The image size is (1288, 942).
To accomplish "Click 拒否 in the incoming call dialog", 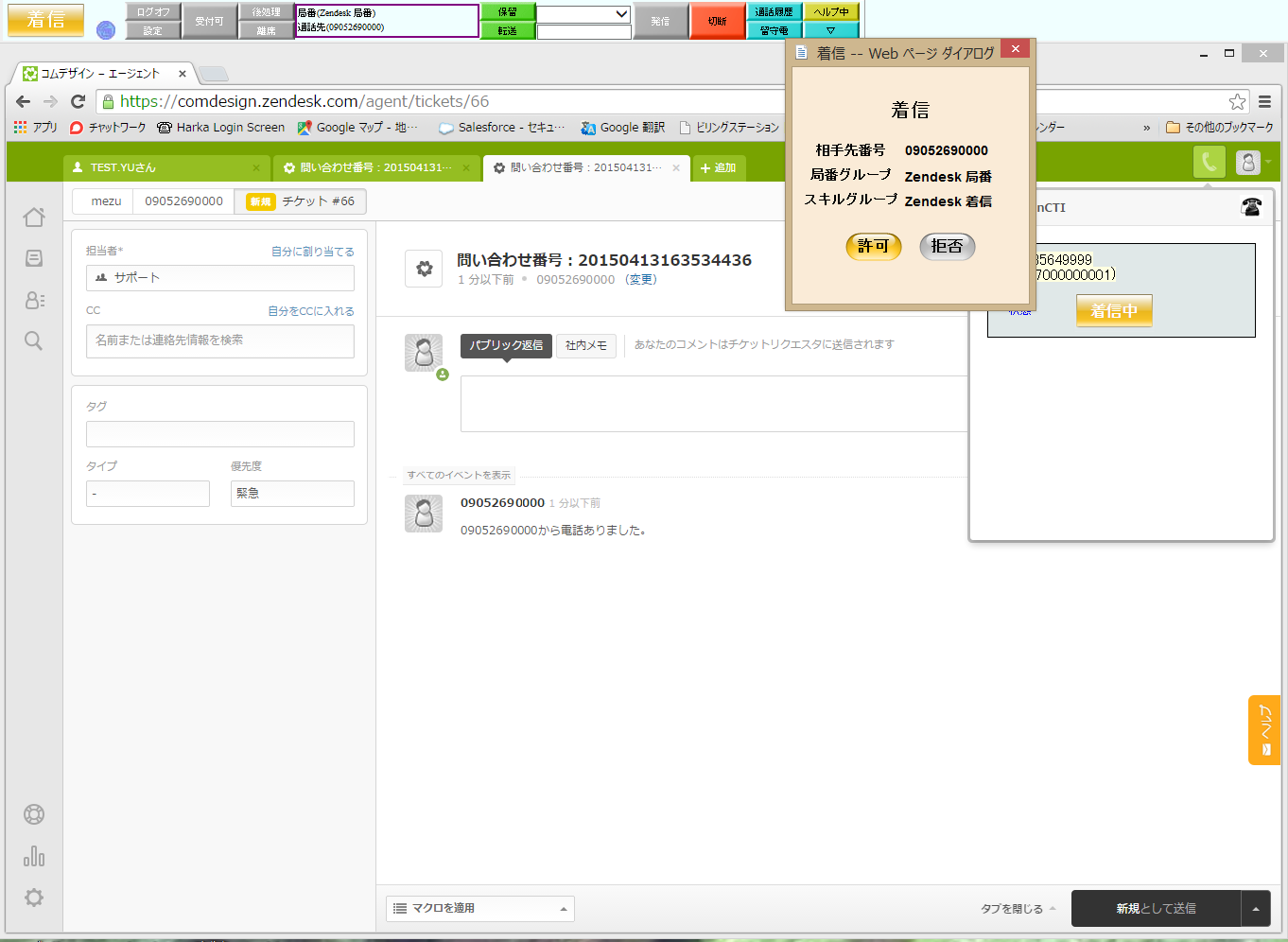I will pos(947,247).
